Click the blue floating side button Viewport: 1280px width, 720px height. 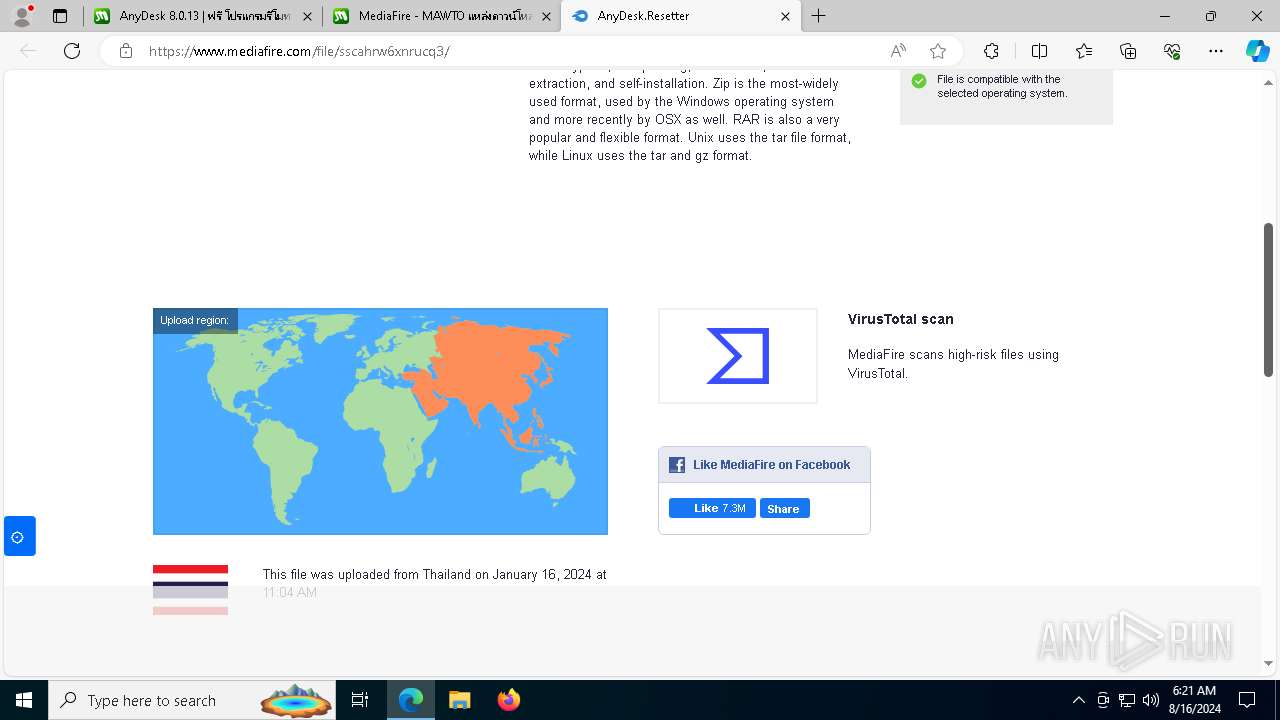(x=19, y=536)
